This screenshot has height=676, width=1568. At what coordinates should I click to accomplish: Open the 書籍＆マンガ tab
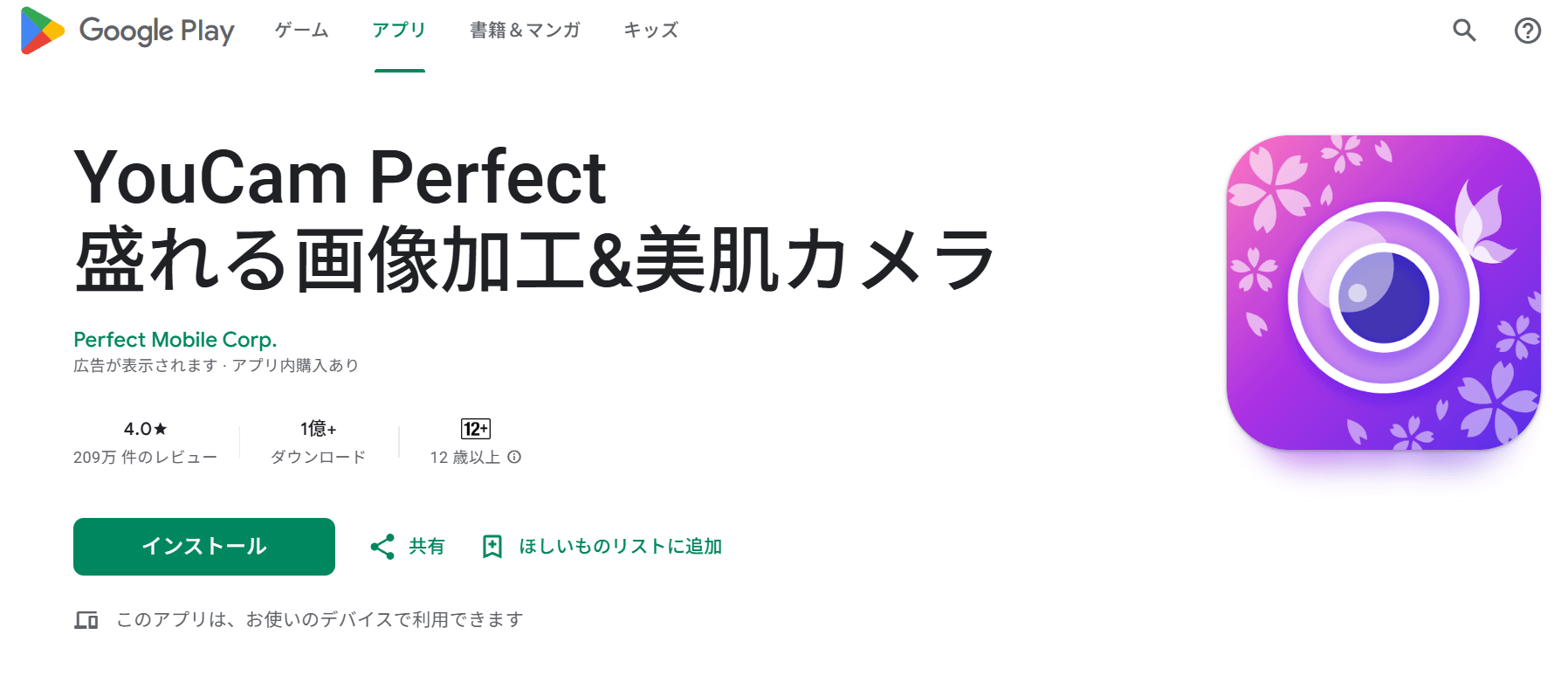(525, 31)
